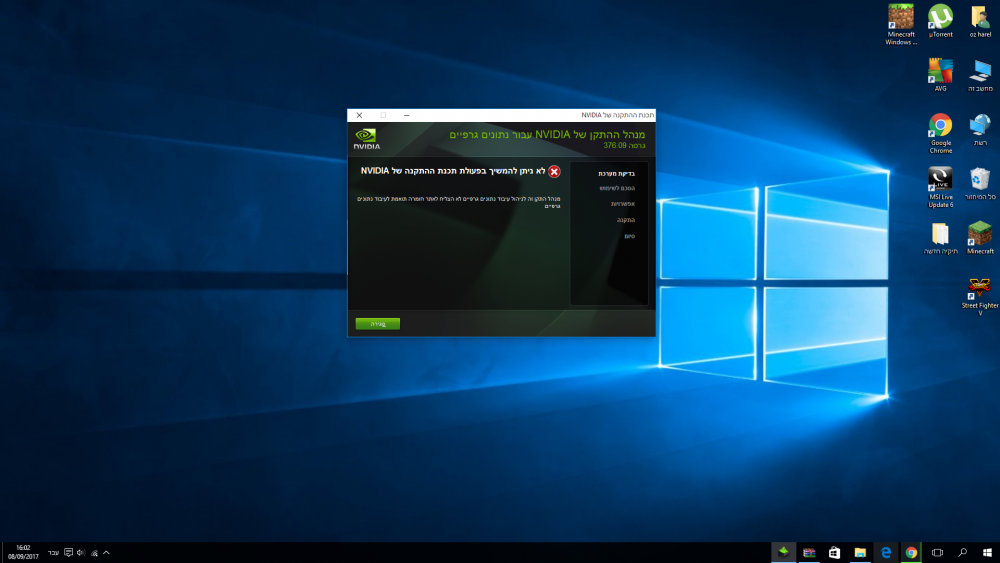Open Task View in taskbar
The width and height of the screenshot is (1000, 563).
[937, 553]
